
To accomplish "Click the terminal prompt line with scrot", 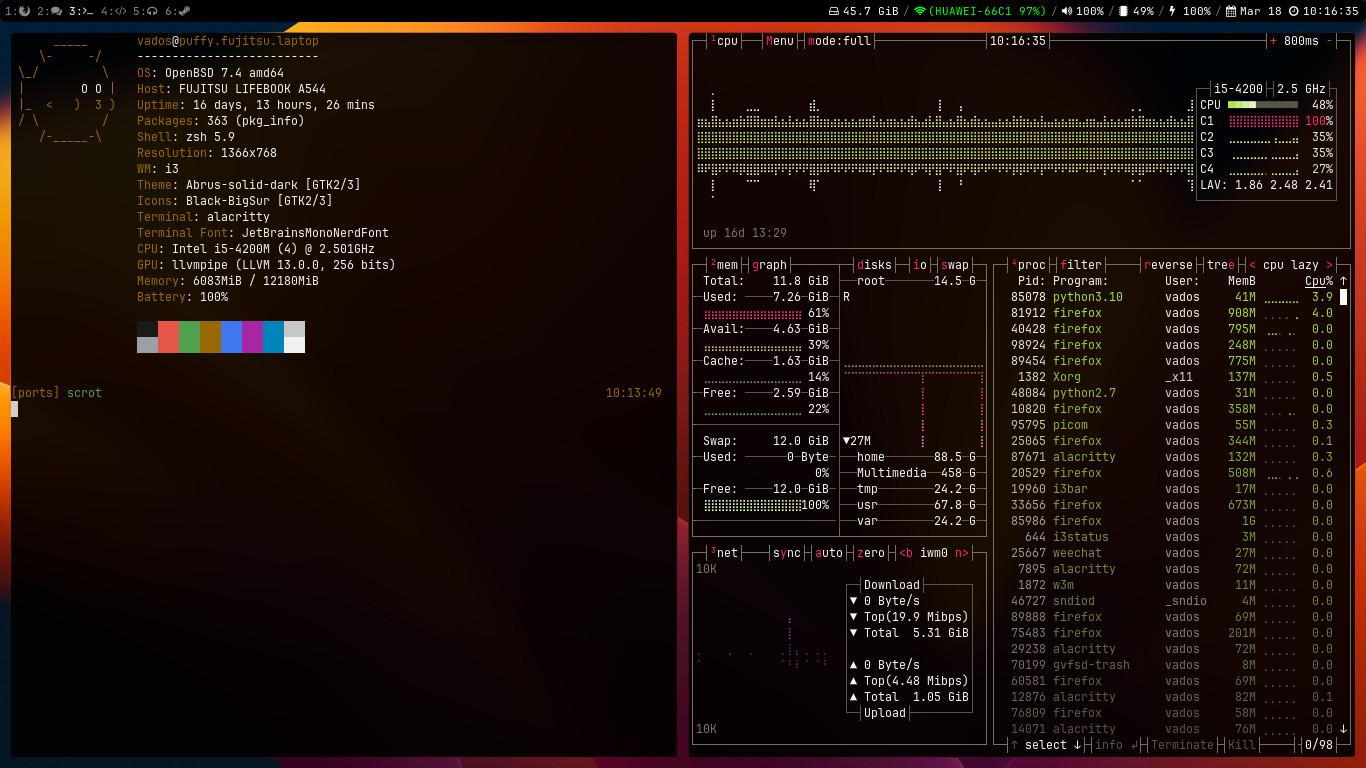I will (x=336, y=393).
